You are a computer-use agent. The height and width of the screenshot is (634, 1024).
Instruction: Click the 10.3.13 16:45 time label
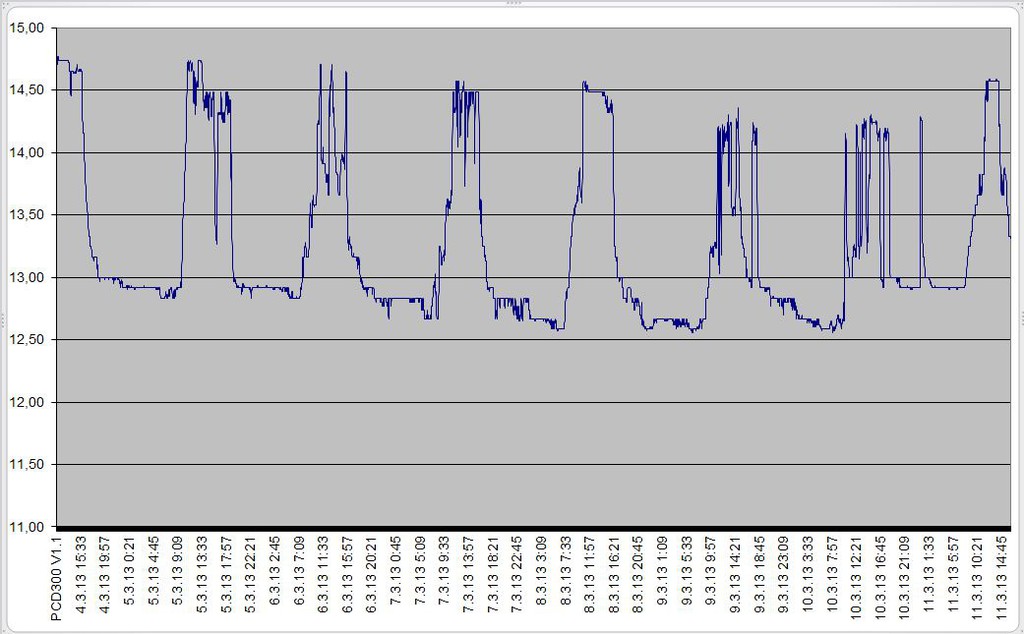(x=880, y=579)
